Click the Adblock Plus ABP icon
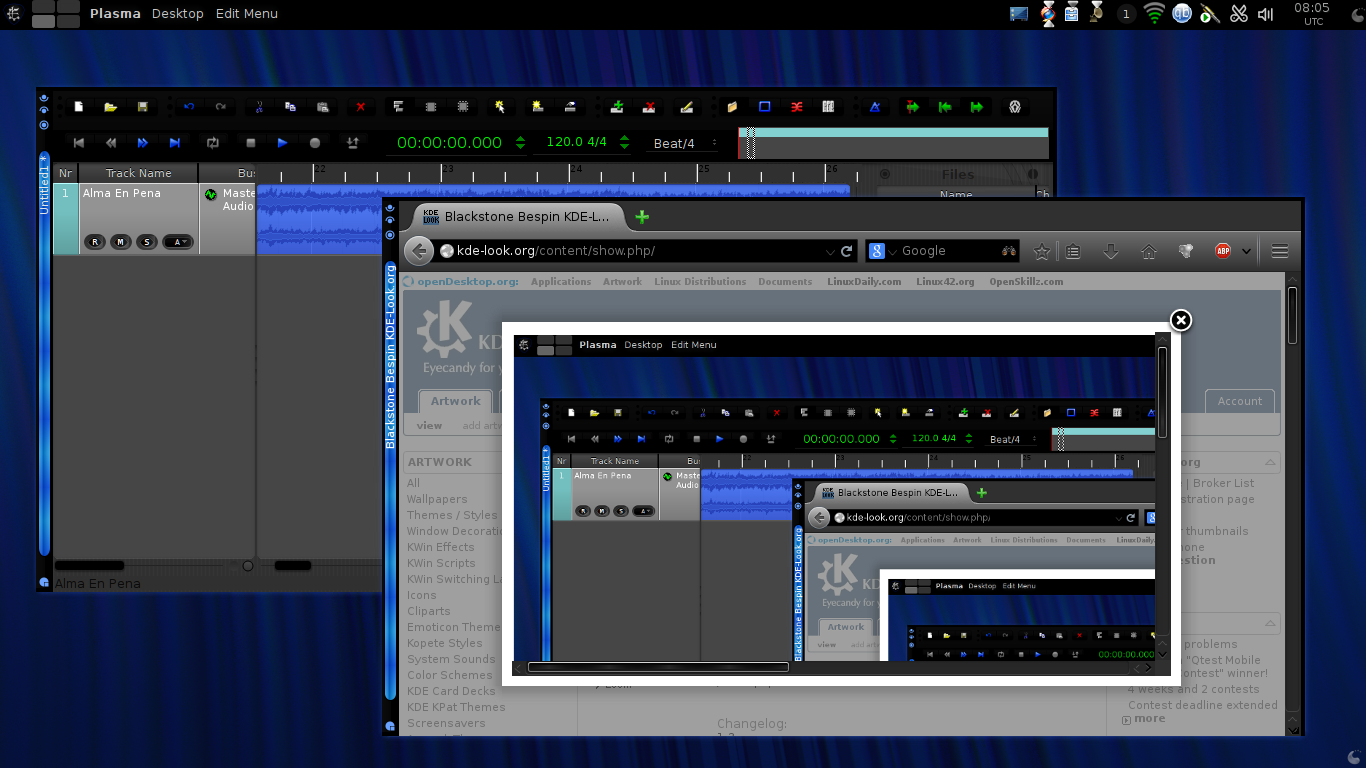This screenshot has height=768, width=1366. pyautogui.click(x=1222, y=251)
